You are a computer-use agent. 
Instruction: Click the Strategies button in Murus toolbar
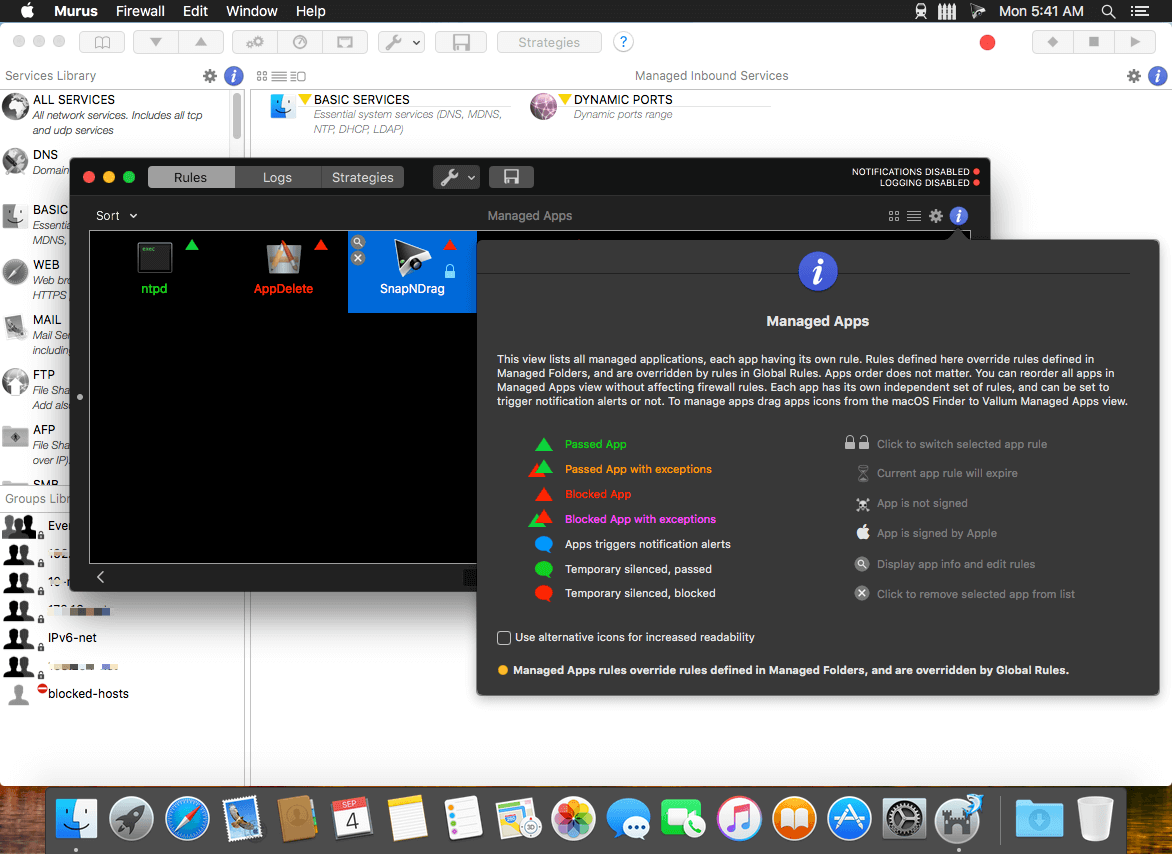click(549, 42)
